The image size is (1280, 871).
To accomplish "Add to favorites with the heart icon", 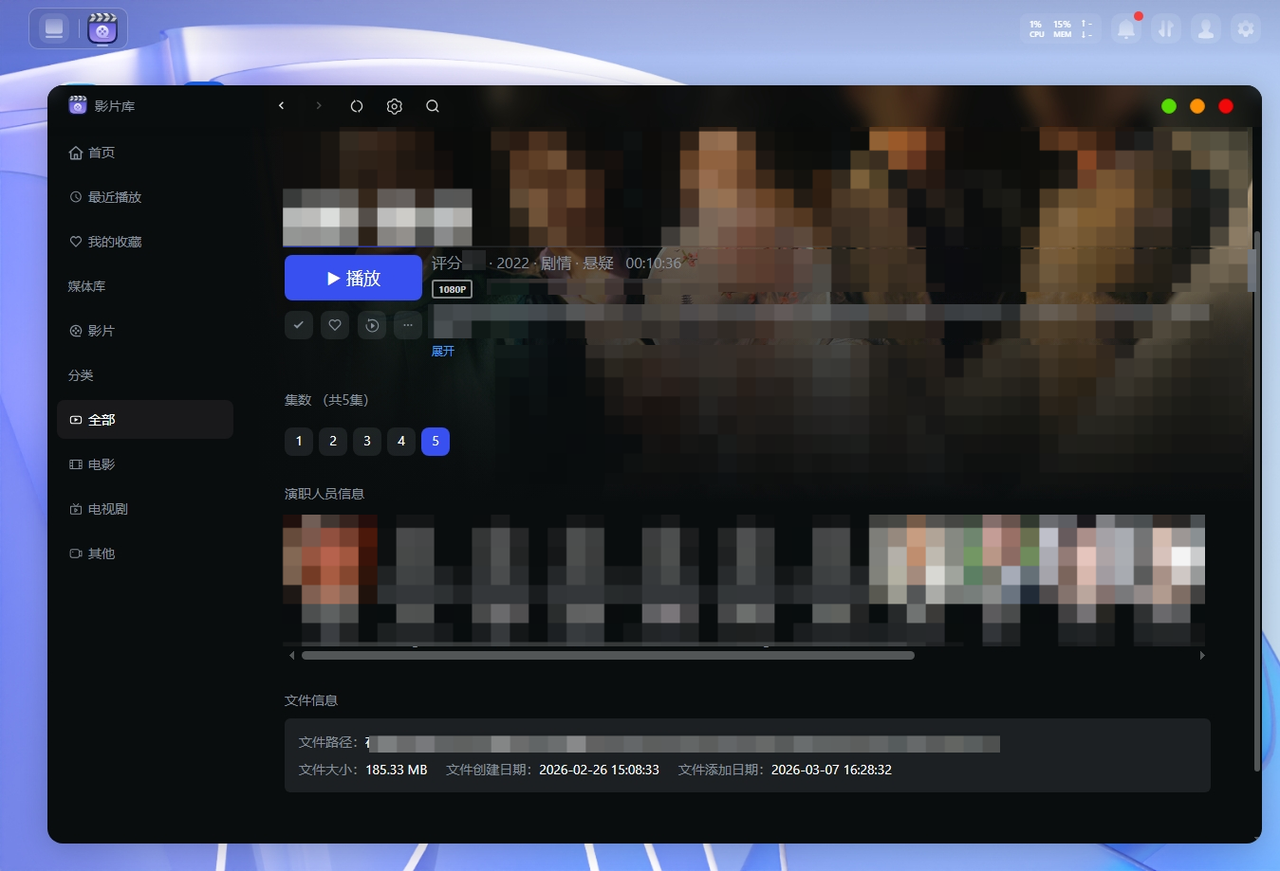I will (x=335, y=325).
